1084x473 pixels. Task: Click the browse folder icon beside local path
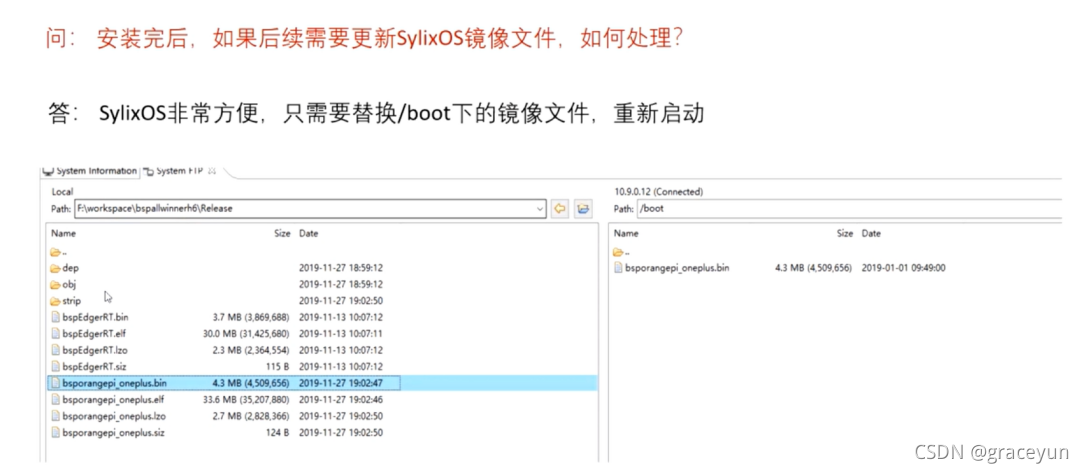(x=583, y=208)
